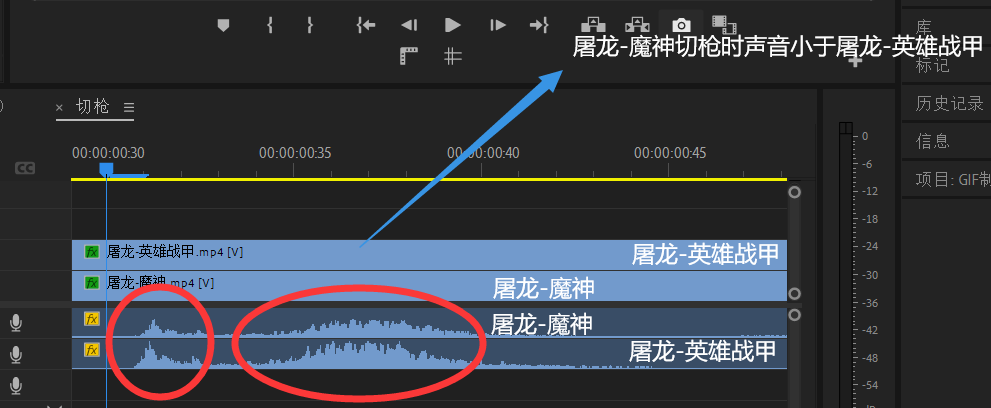Export a frame with the camera icon

(x=681, y=25)
